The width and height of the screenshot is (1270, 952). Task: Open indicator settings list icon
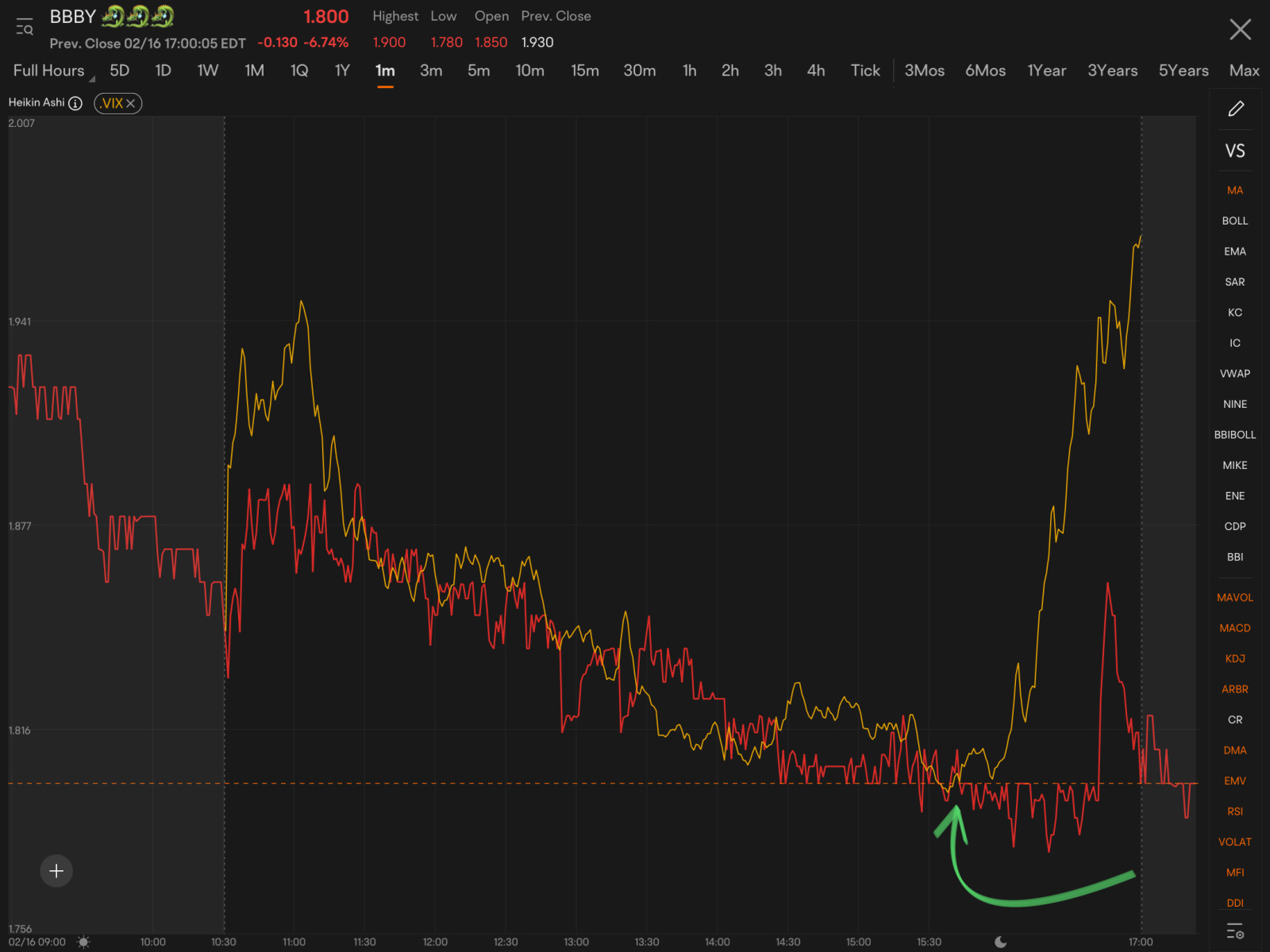(x=1235, y=931)
